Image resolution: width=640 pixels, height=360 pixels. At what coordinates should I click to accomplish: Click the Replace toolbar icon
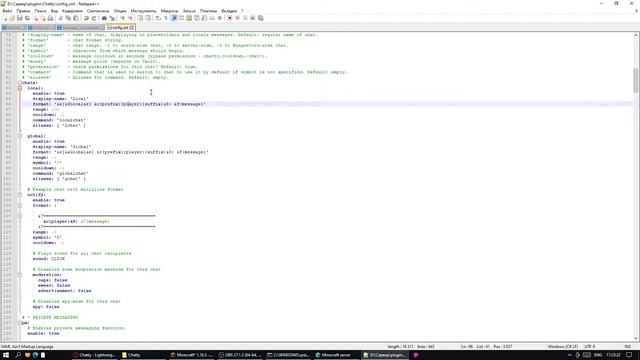tap(112, 18)
